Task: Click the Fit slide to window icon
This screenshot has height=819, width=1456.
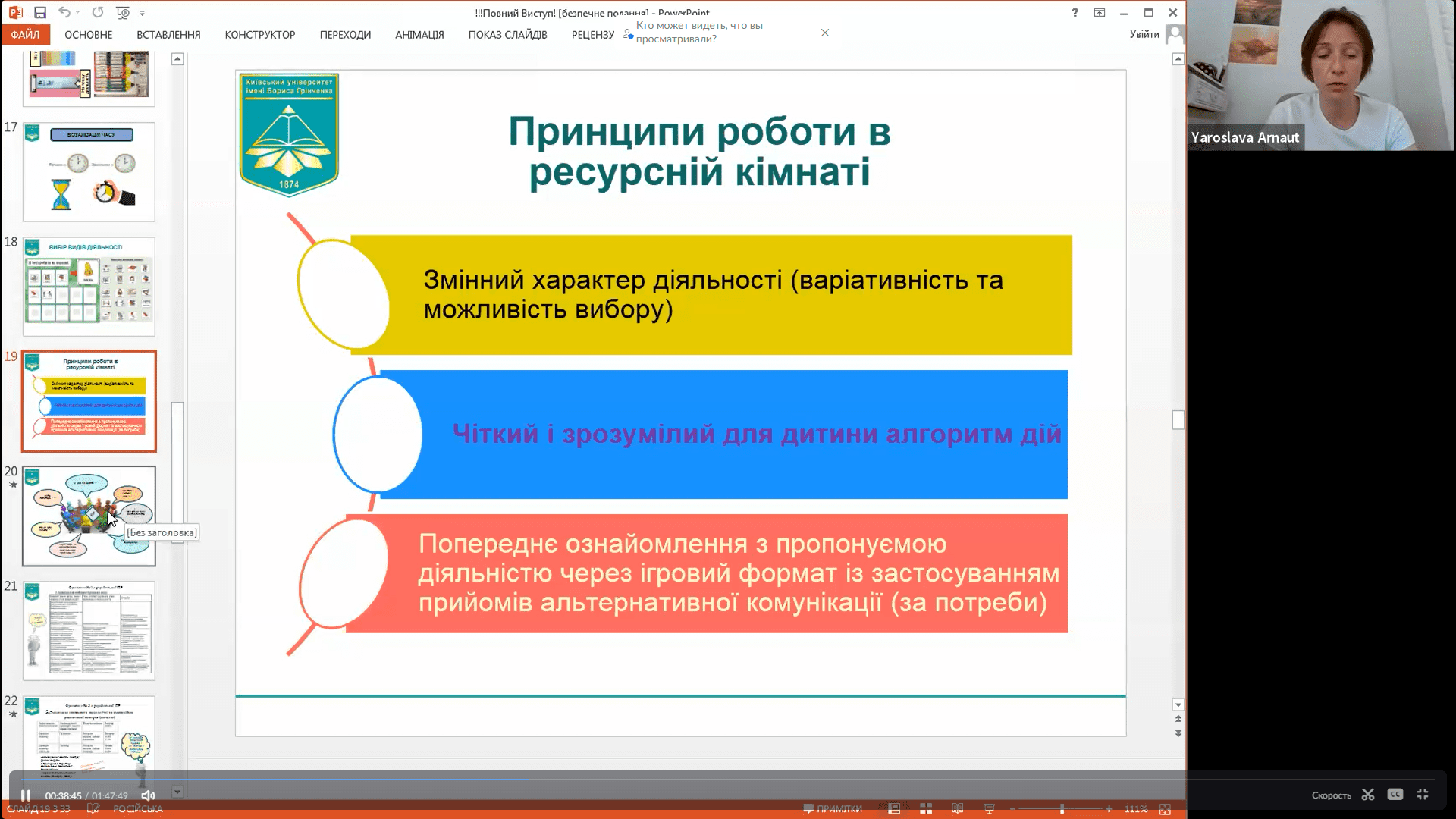Action: (x=1166, y=808)
